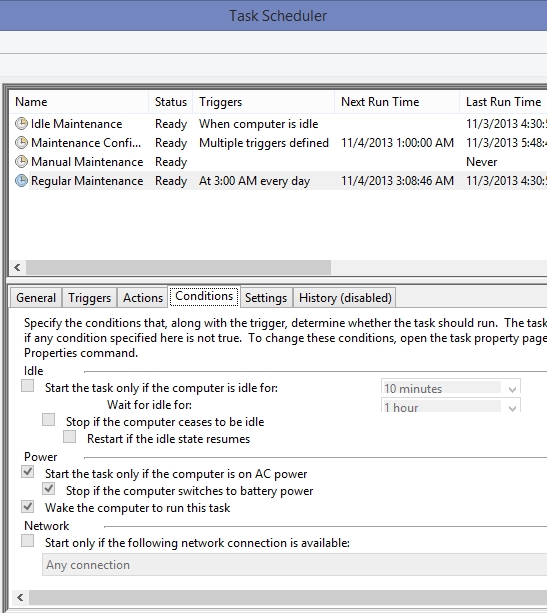Open the Settings tab
The width and height of the screenshot is (547, 613).
(x=266, y=298)
